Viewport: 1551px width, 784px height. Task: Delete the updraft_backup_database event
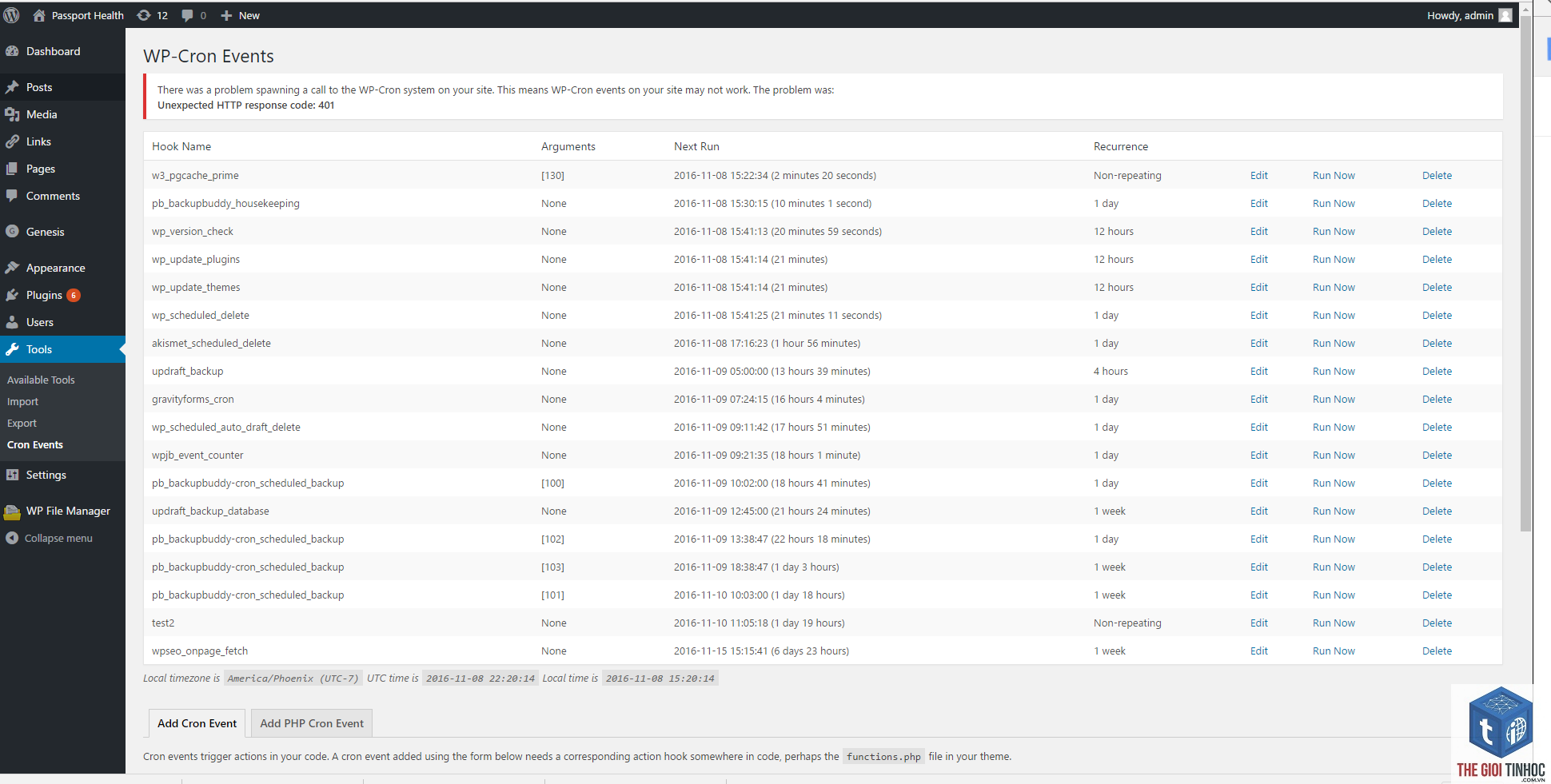tap(1437, 511)
